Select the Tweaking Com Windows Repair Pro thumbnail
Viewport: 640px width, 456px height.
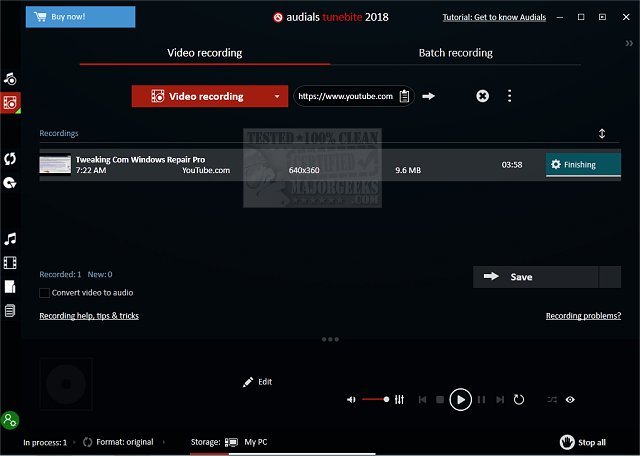click(x=55, y=165)
